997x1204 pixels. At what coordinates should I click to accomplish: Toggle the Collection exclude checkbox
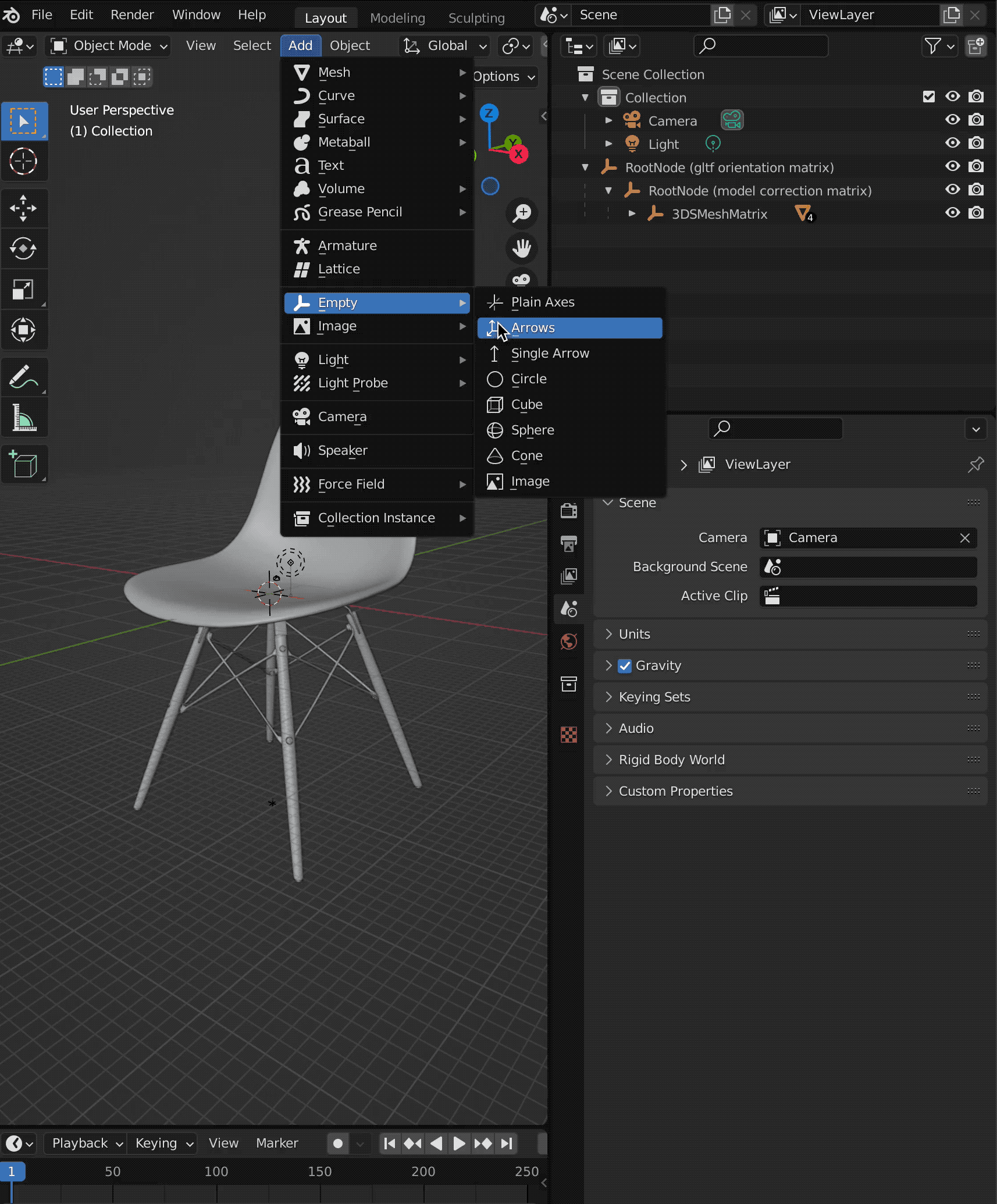(x=929, y=97)
